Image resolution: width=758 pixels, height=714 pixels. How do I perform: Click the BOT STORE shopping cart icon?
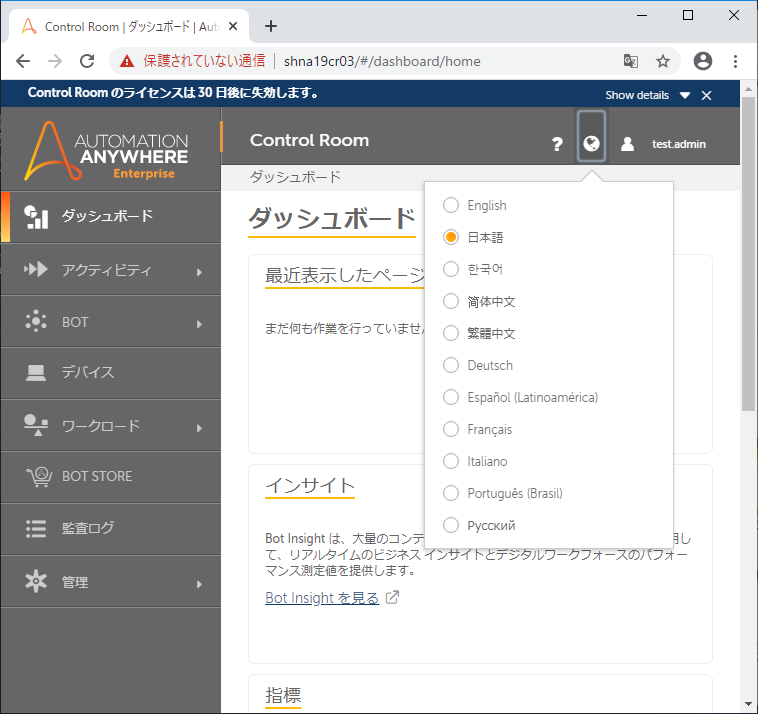(x=39, y=477)
